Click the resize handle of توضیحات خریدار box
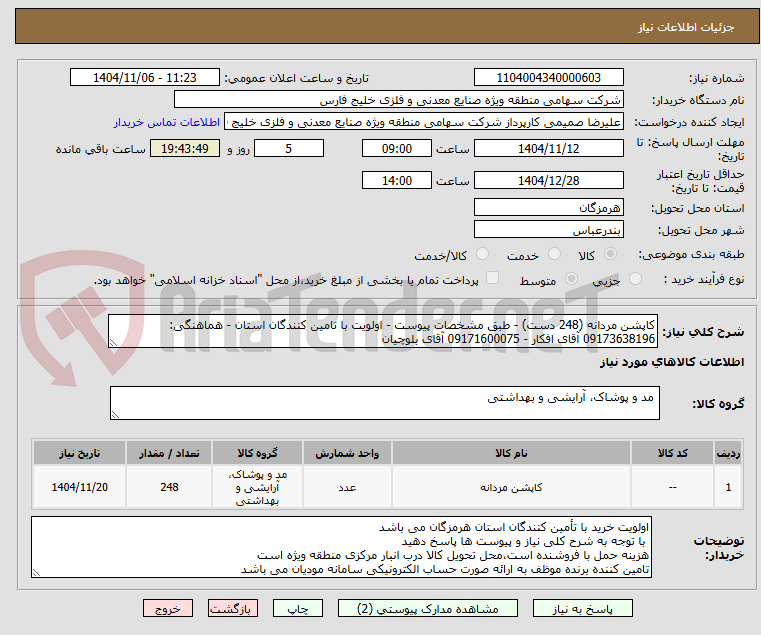The image size is (761, 635). (36, 573)
